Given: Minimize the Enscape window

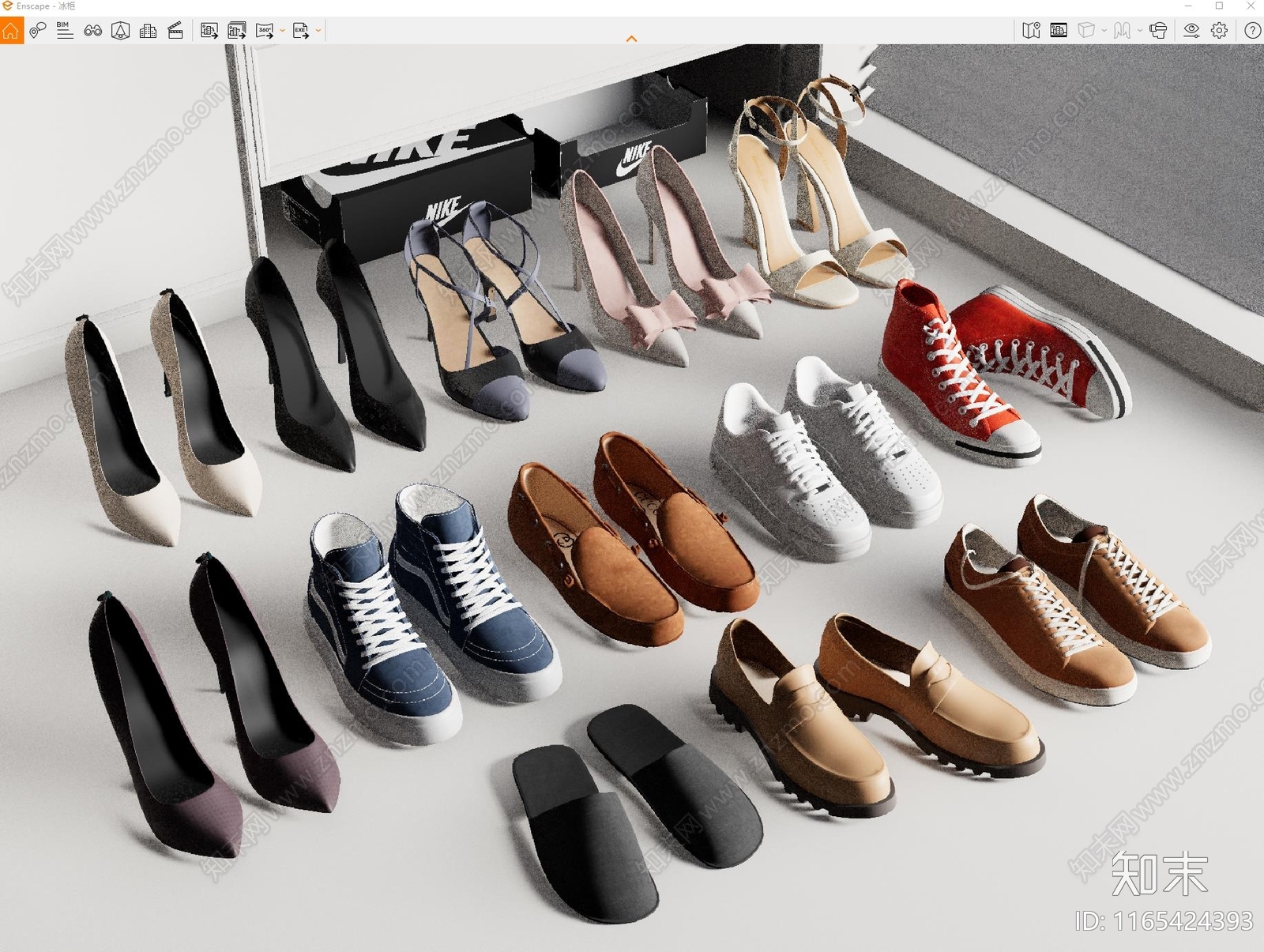Looking at the screenshot, I should click(1188, 6).
